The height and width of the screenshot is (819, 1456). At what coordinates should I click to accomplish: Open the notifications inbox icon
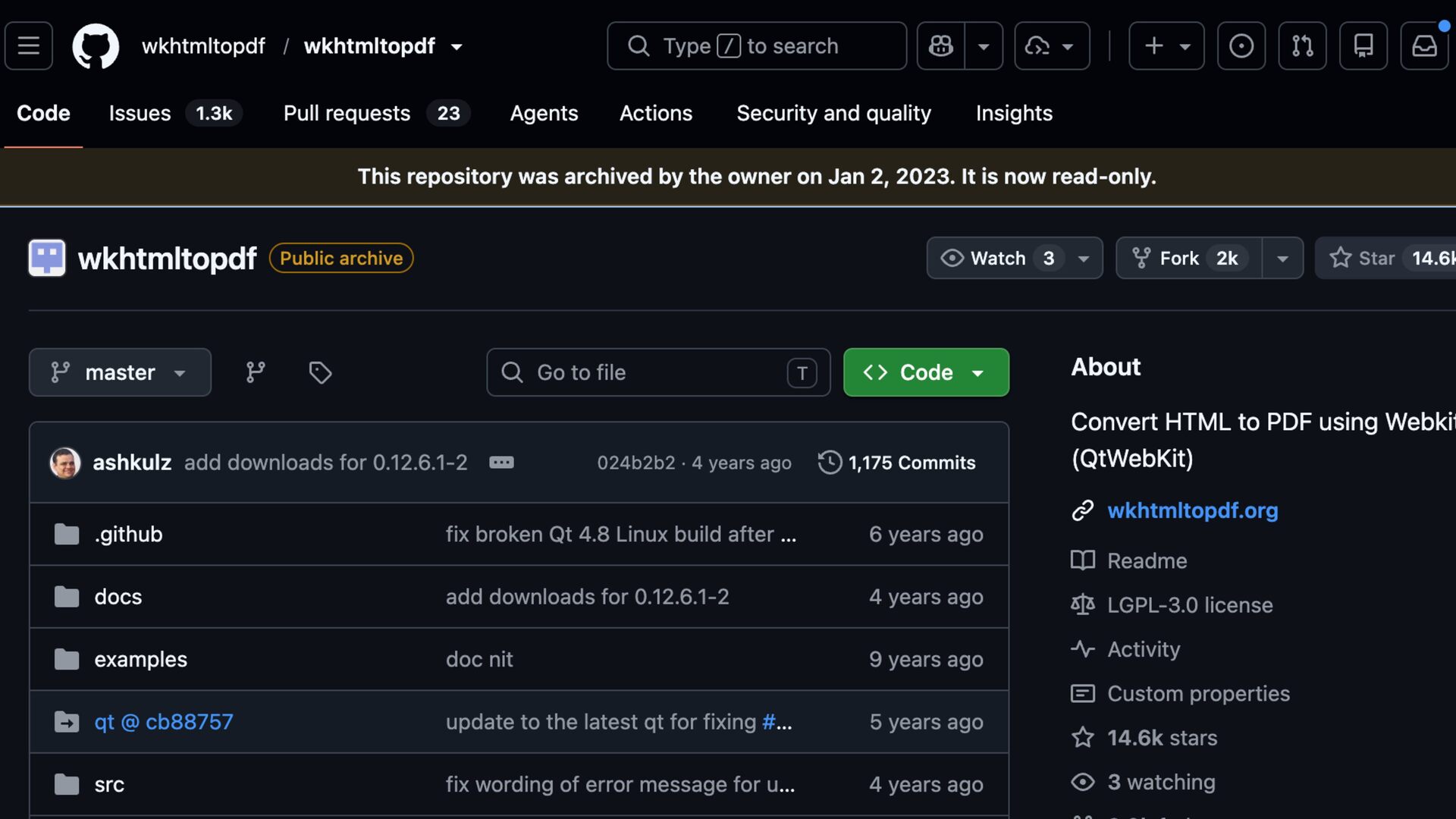click(x=1424, y=45)
